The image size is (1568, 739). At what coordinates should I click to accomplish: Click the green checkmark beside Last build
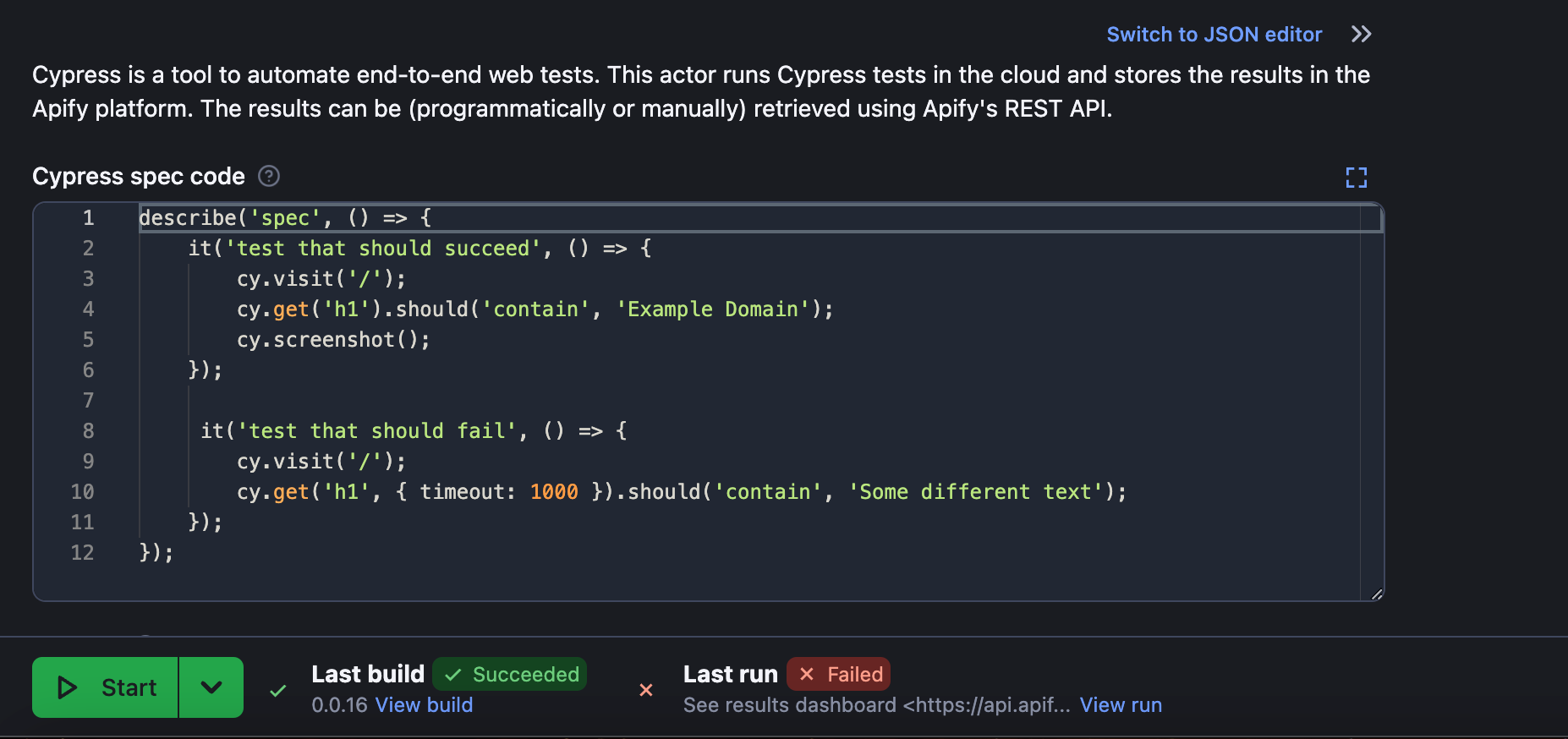[x=277, y=691]
